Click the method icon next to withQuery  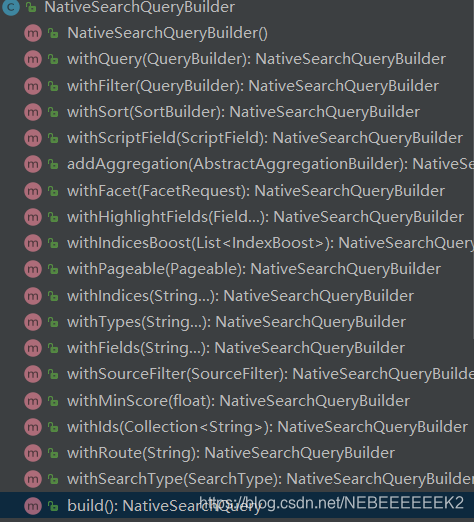33,59
